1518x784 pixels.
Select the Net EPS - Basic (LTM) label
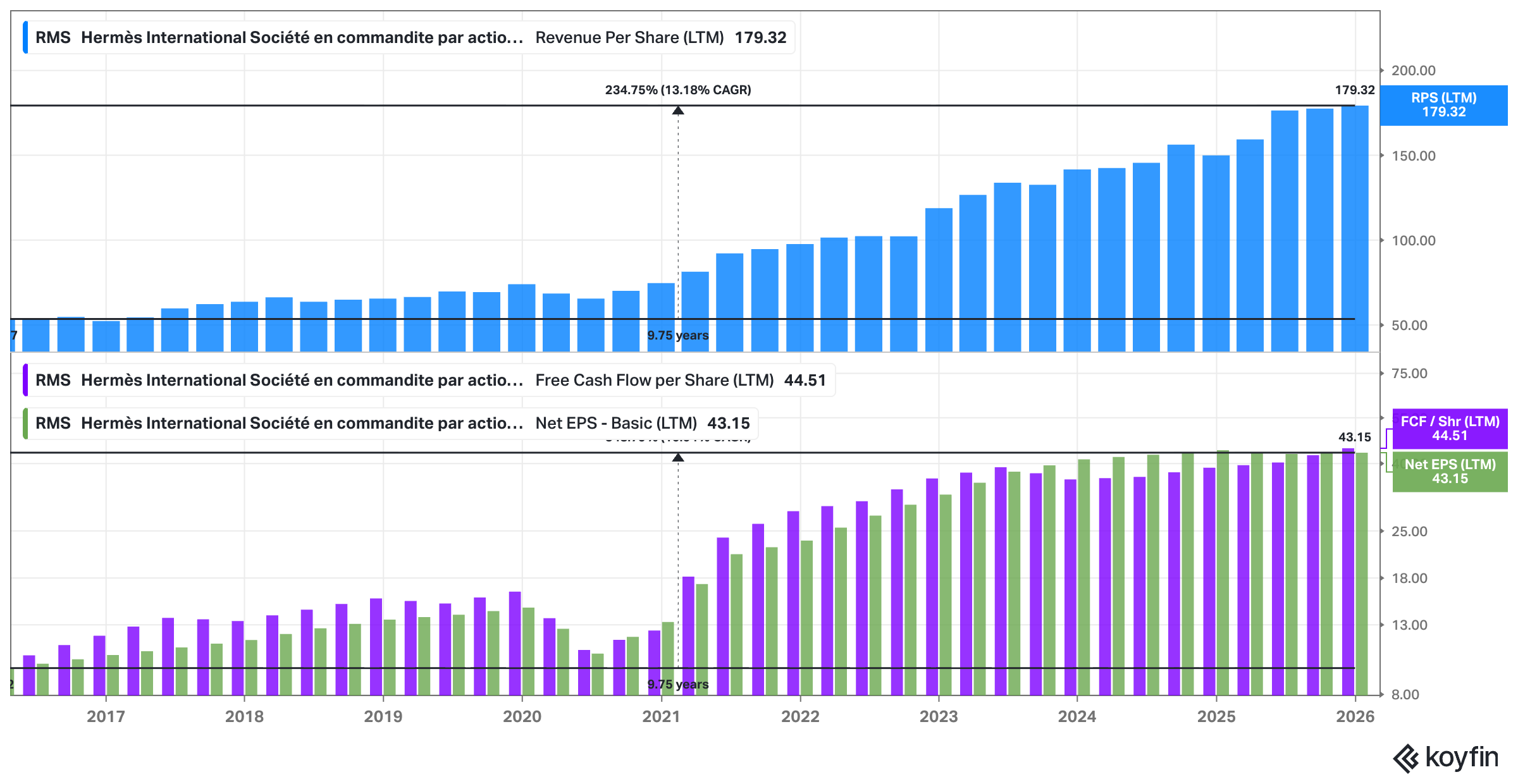tap(615, 423)
